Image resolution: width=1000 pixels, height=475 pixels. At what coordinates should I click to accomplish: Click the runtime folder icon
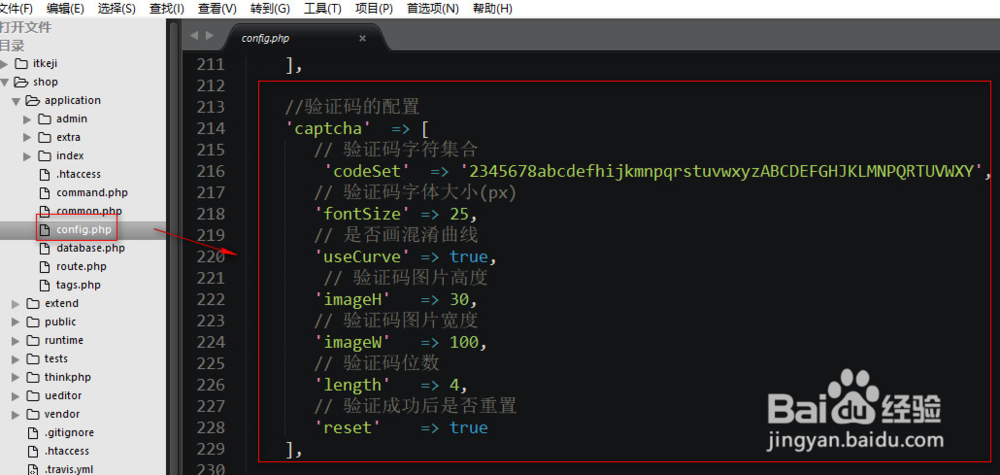pyautogui.click(x=33, y=340)
